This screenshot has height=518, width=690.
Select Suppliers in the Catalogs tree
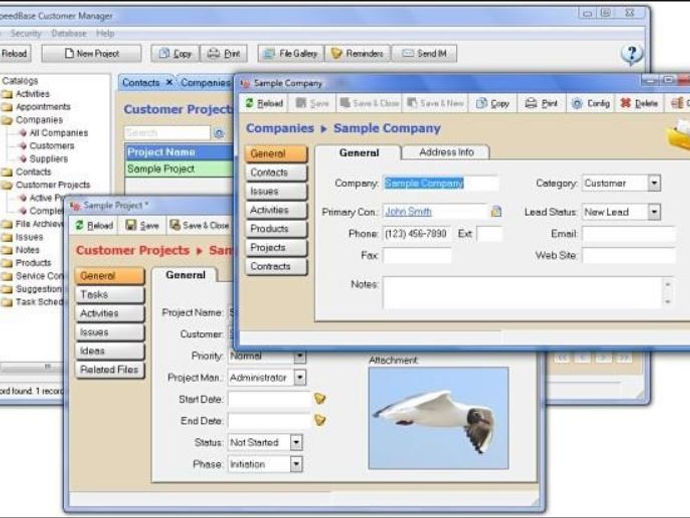tap(48, 159)
